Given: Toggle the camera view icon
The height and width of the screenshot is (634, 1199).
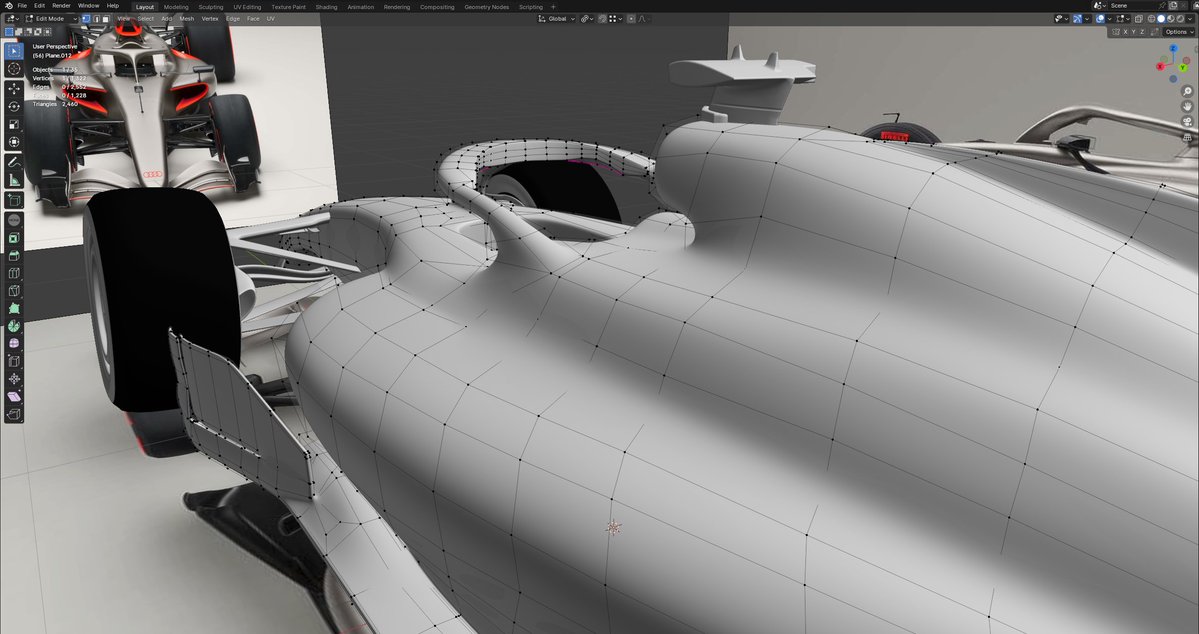Looking at the screenshot, I should (1188, 122).
